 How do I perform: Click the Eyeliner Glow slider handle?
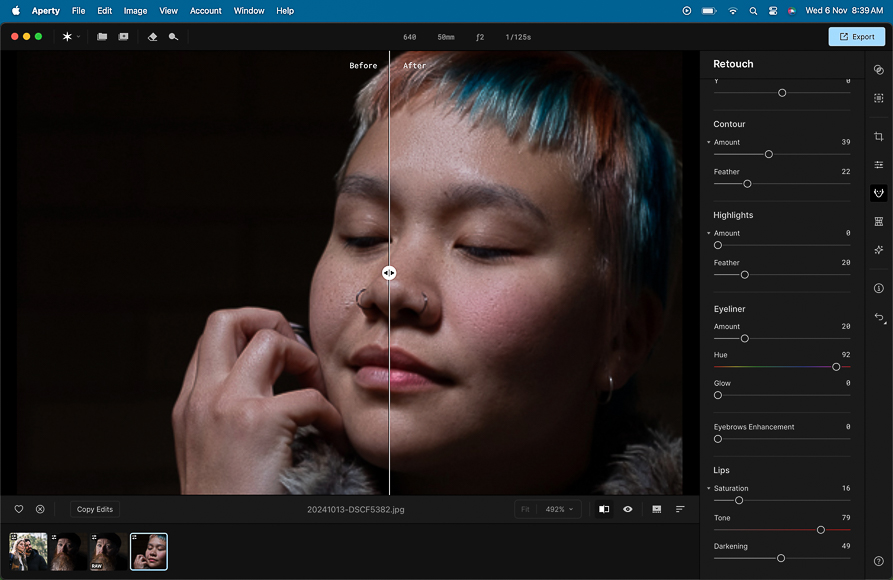tap(718, 396)
